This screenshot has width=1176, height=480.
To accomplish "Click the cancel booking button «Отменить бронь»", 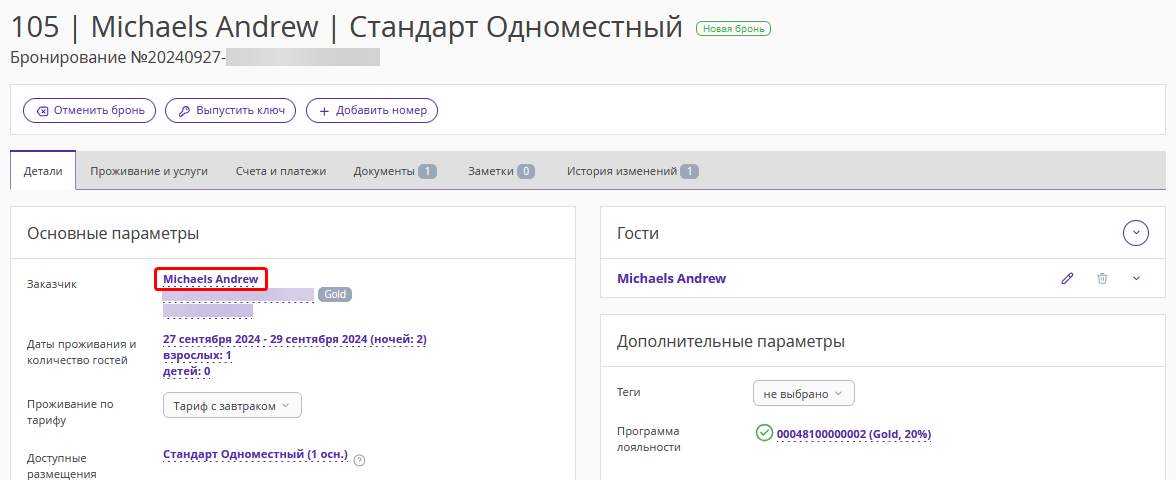I will pos(89,110).
